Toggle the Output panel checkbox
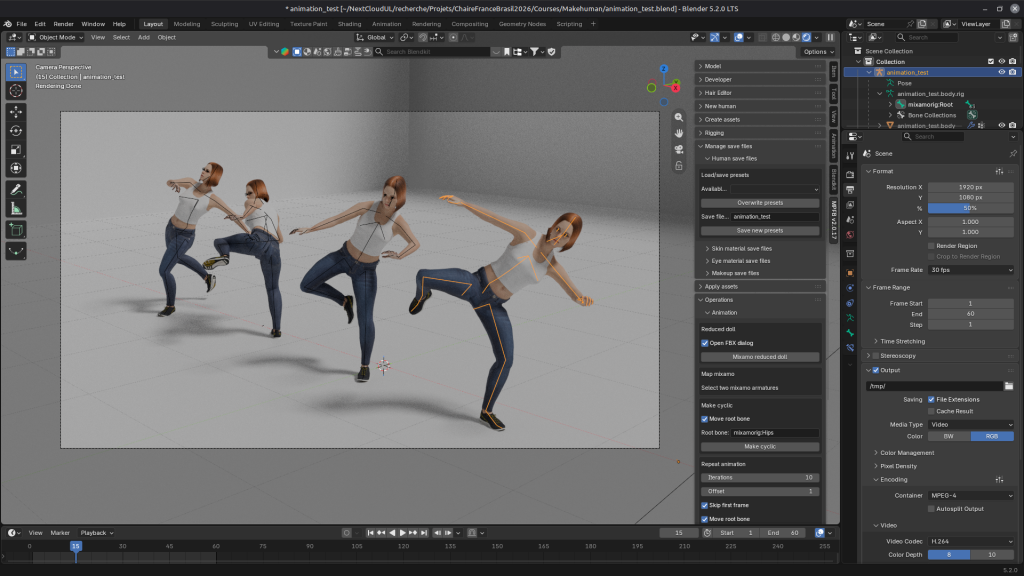The height and width of the screenshot is (576, 1024). pos(876,370)
